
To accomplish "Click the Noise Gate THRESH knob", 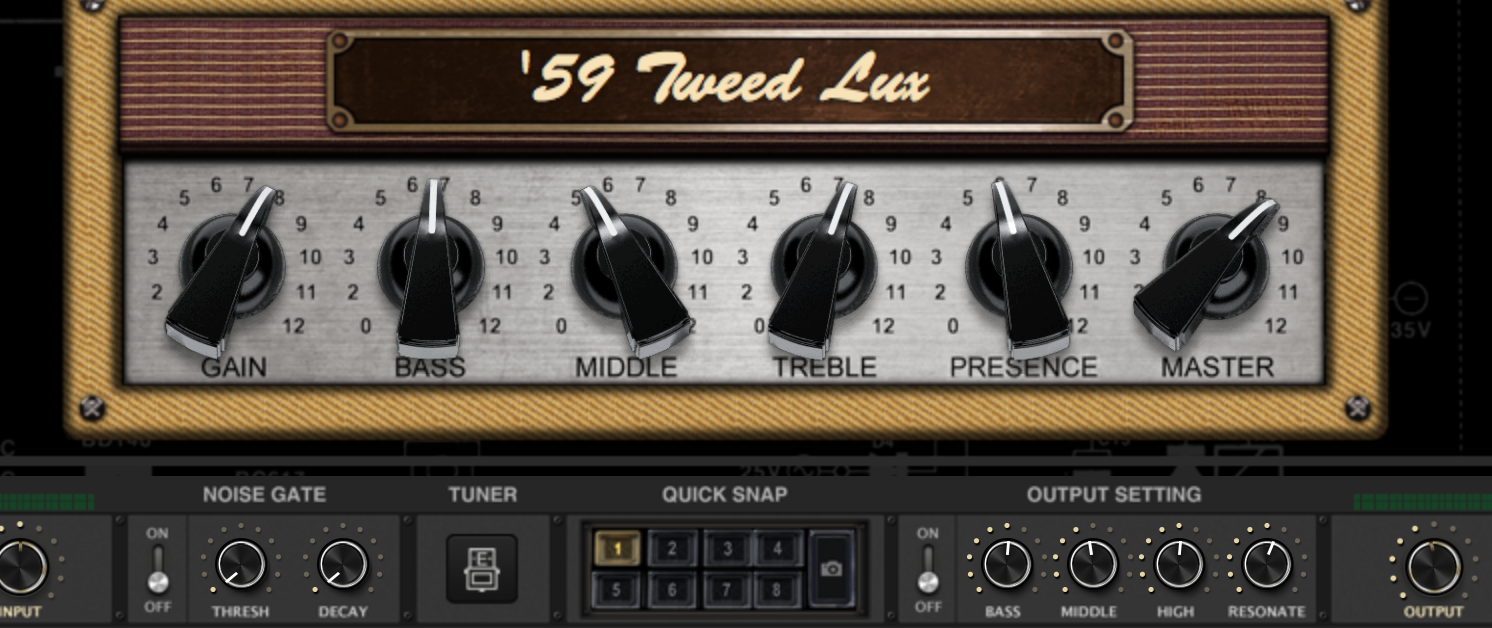I will (241, 564).
